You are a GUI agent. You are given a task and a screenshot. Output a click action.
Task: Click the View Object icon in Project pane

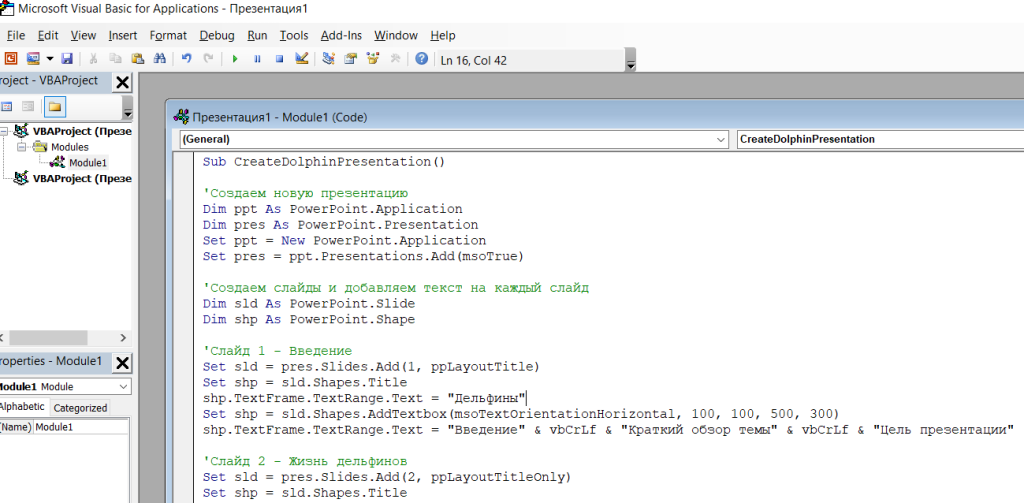(28, 106)
